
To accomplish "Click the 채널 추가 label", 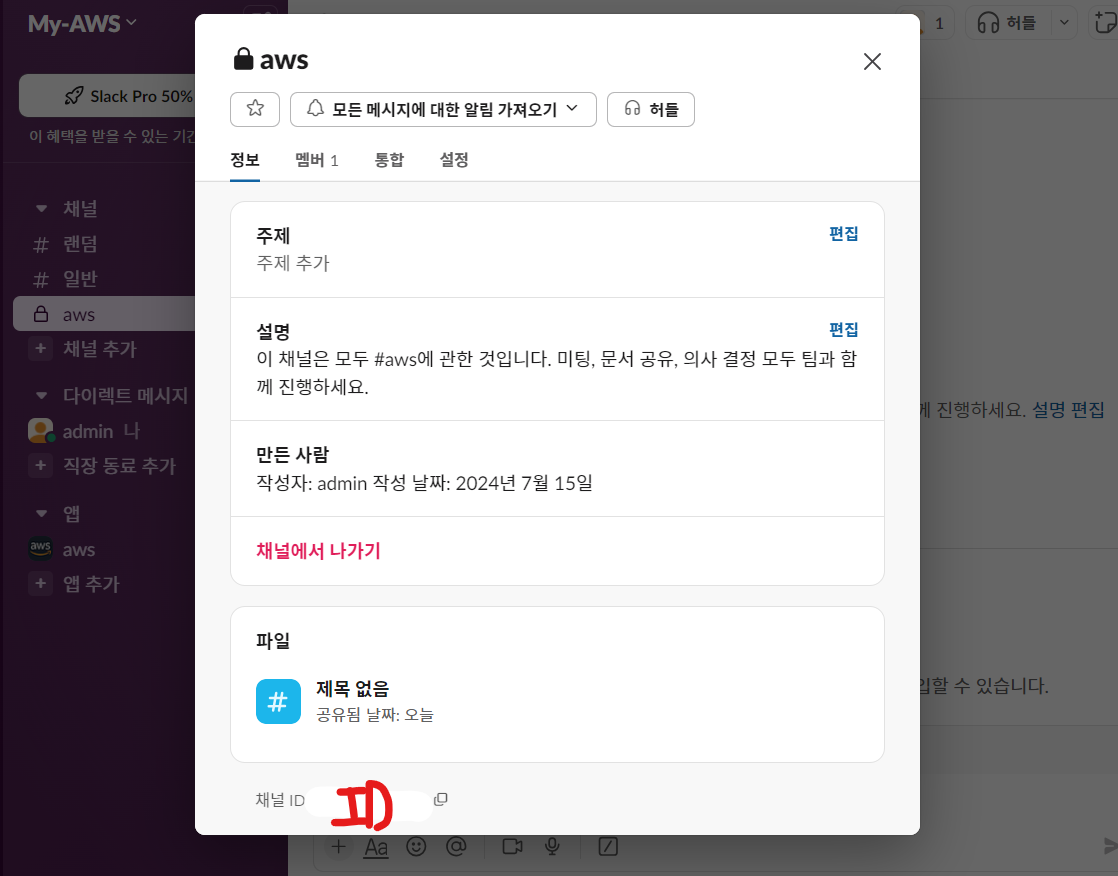I will pyautogui.click(x=100, y=349).
